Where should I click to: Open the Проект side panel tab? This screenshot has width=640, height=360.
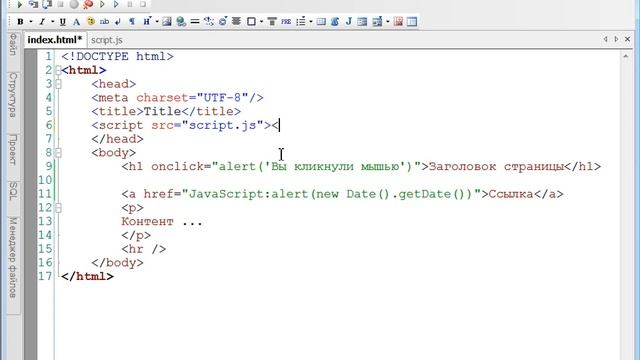[13, 150]
